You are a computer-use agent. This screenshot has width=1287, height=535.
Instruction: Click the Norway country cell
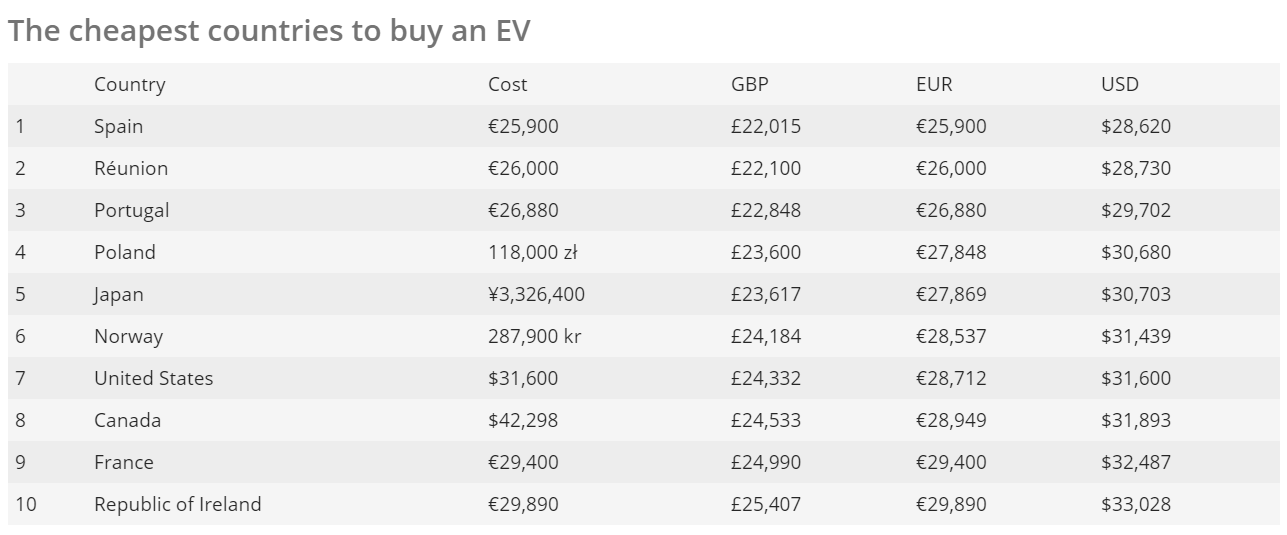coord(128,337)
